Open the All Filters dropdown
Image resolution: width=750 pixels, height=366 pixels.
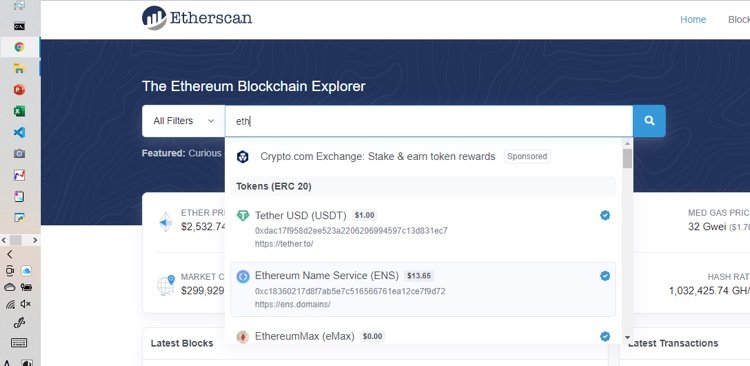pos(183,121)
